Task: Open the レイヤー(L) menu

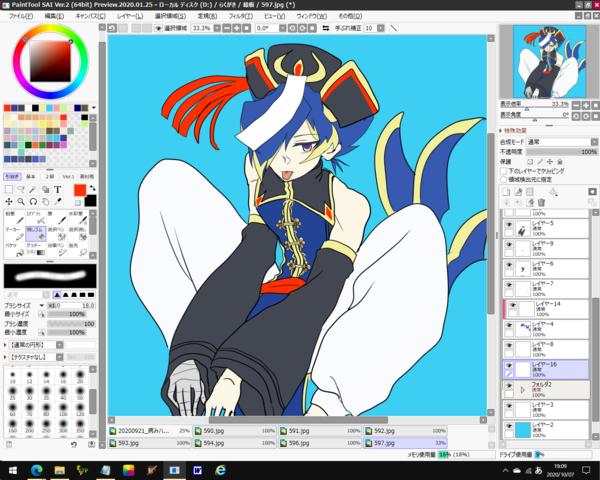Action: (130, 16)
